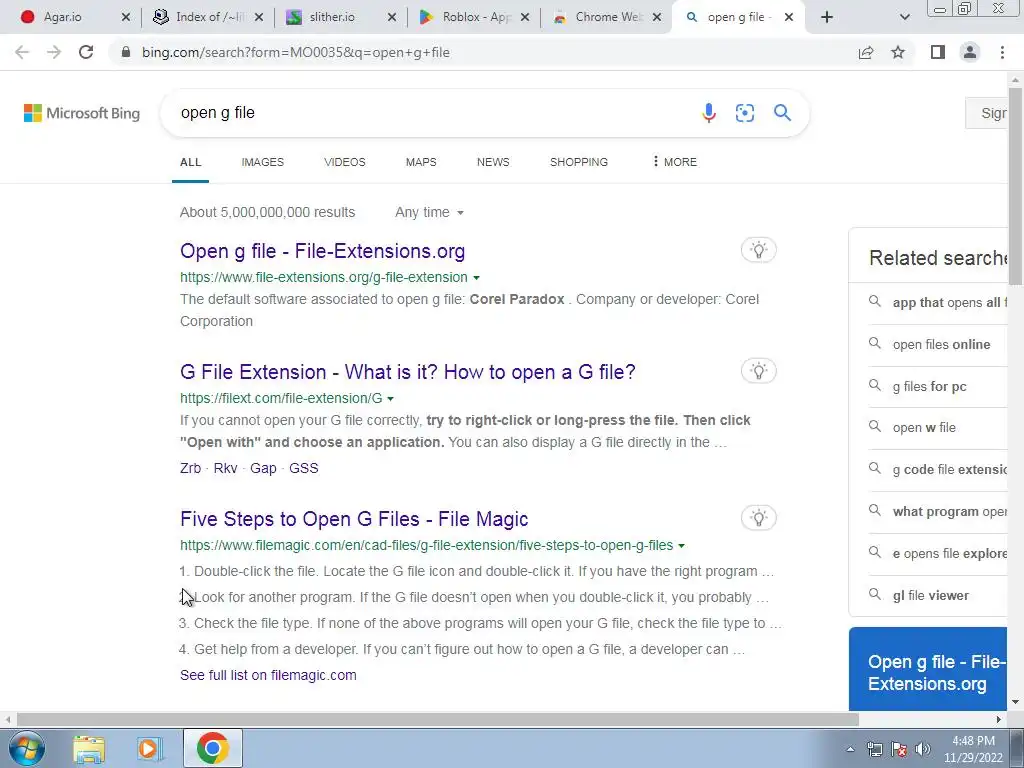Screen dimensions: 1024x768
Task: Click lightbulb icon beside G File Extension result
Action: click(x=758, y=371)
